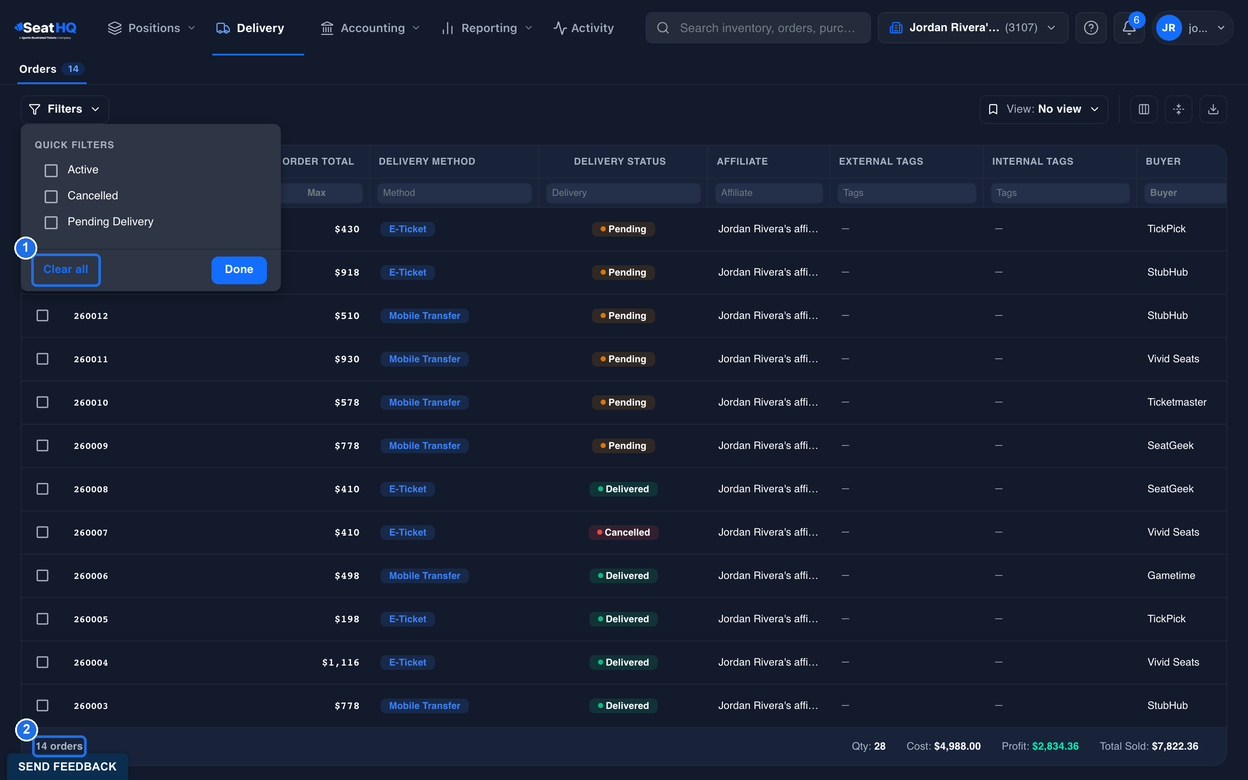
Task: Click the Delivery status filter field
Action: (x=624, y=193)
